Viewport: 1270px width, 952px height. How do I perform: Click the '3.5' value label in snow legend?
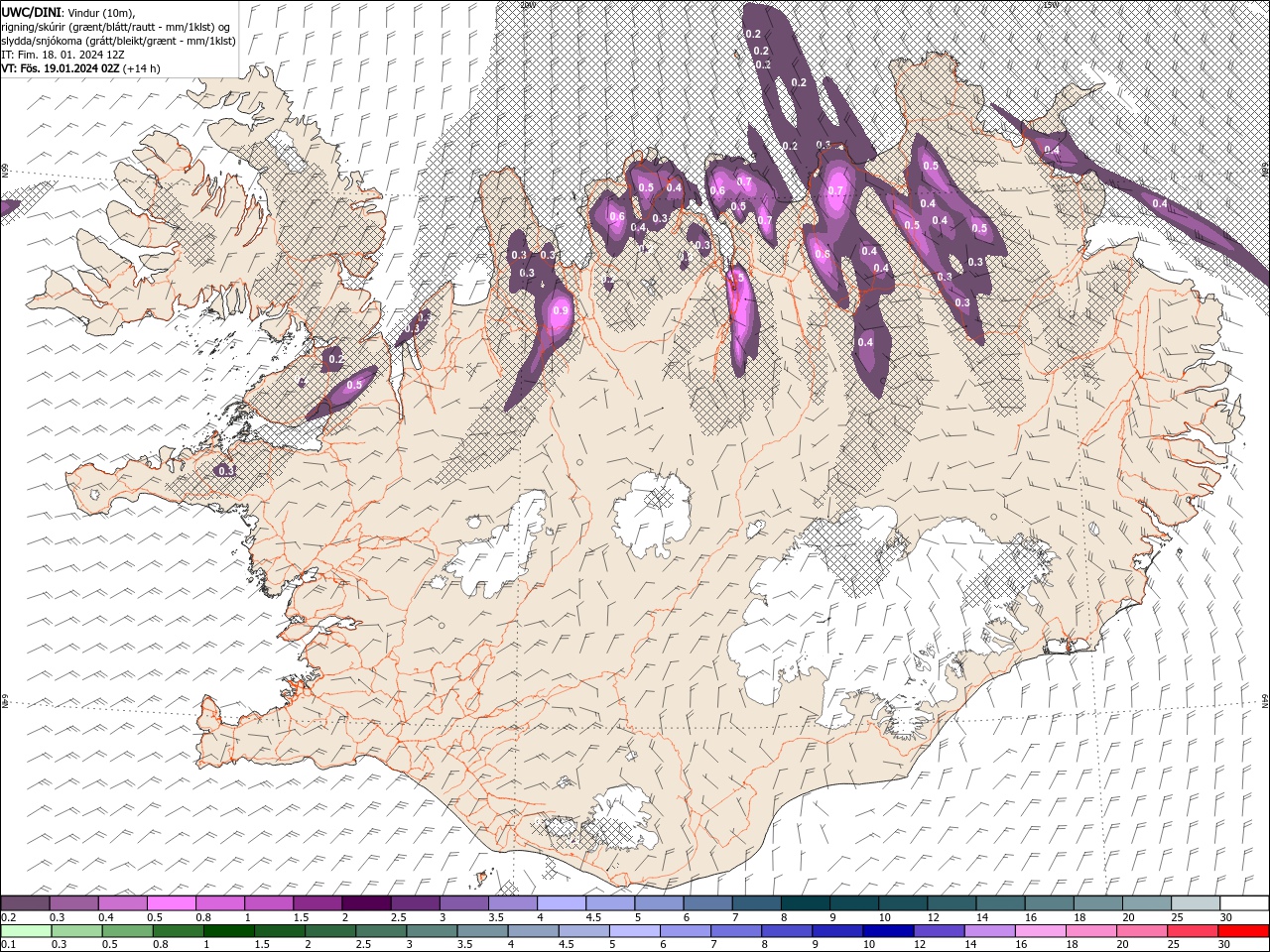click(x=496, y=917)
